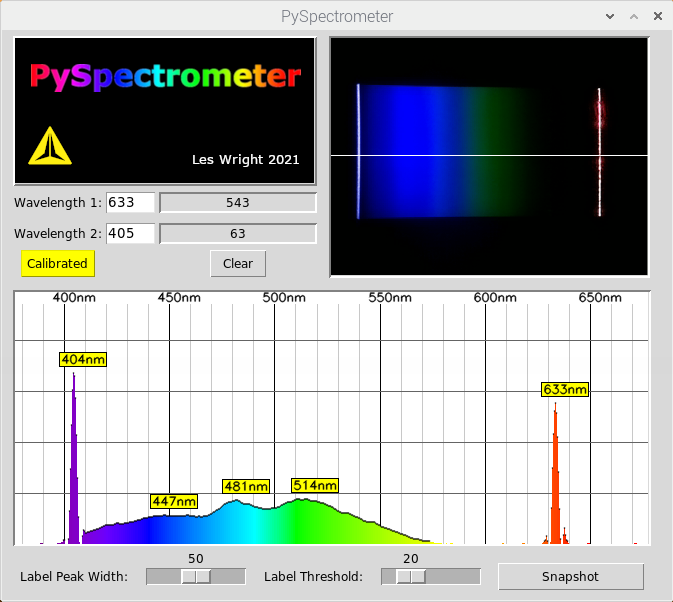The width and height of the screenshot is (673, 602).
Task: Click the 500nm axis label
Action: tap(284, 297)
